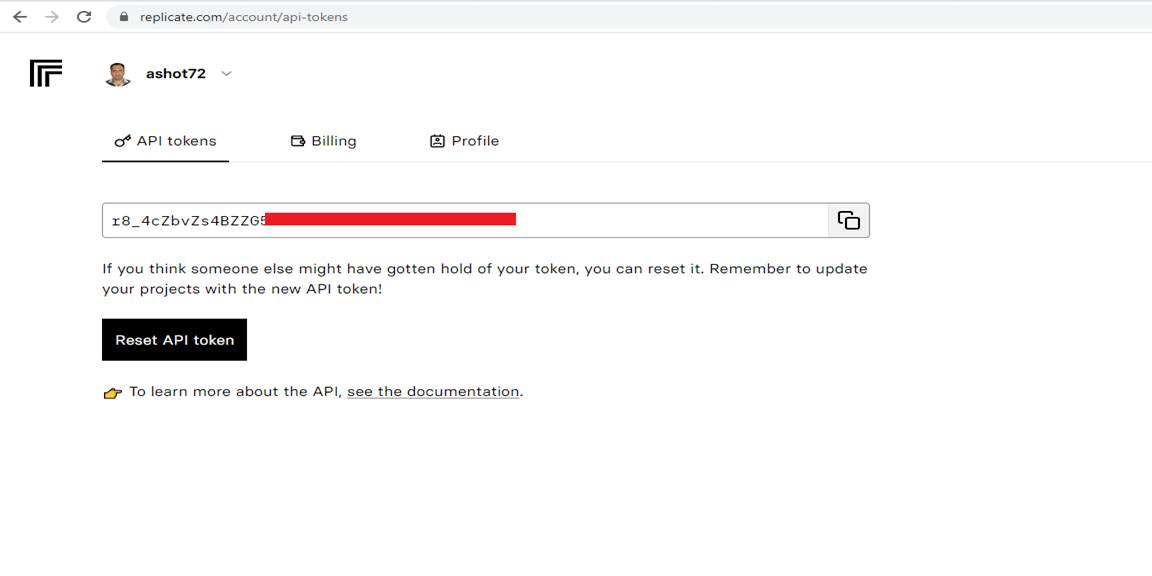This screenshot has width=1152, height=576.
Task: Open the see the documentation link
Action: pyautogui.click(x=433, y=392)
